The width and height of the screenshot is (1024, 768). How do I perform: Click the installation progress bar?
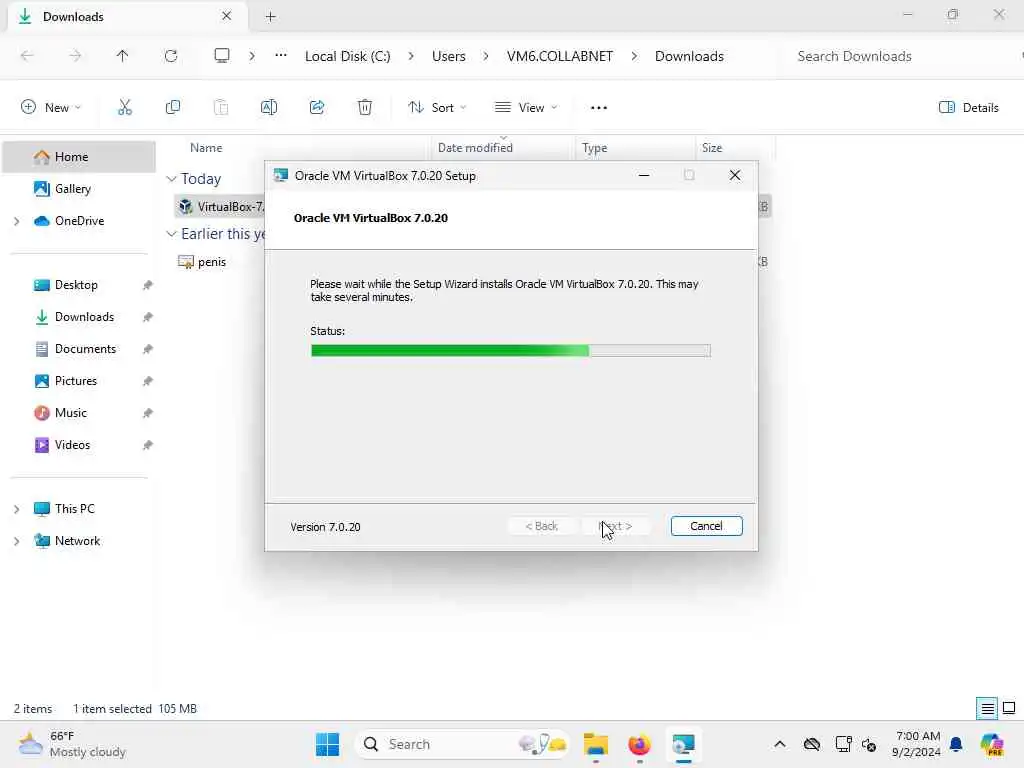click(511, 351)
